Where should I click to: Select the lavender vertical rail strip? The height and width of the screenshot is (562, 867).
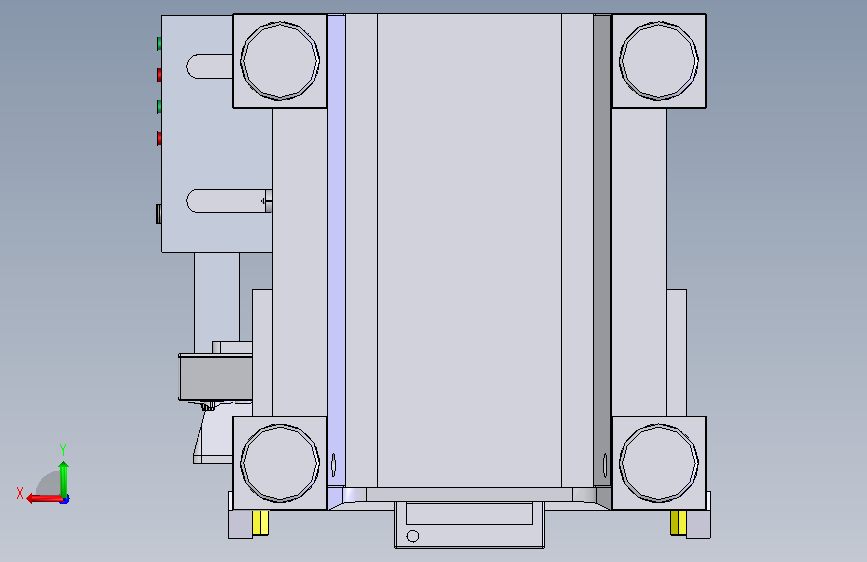(336, 251)
